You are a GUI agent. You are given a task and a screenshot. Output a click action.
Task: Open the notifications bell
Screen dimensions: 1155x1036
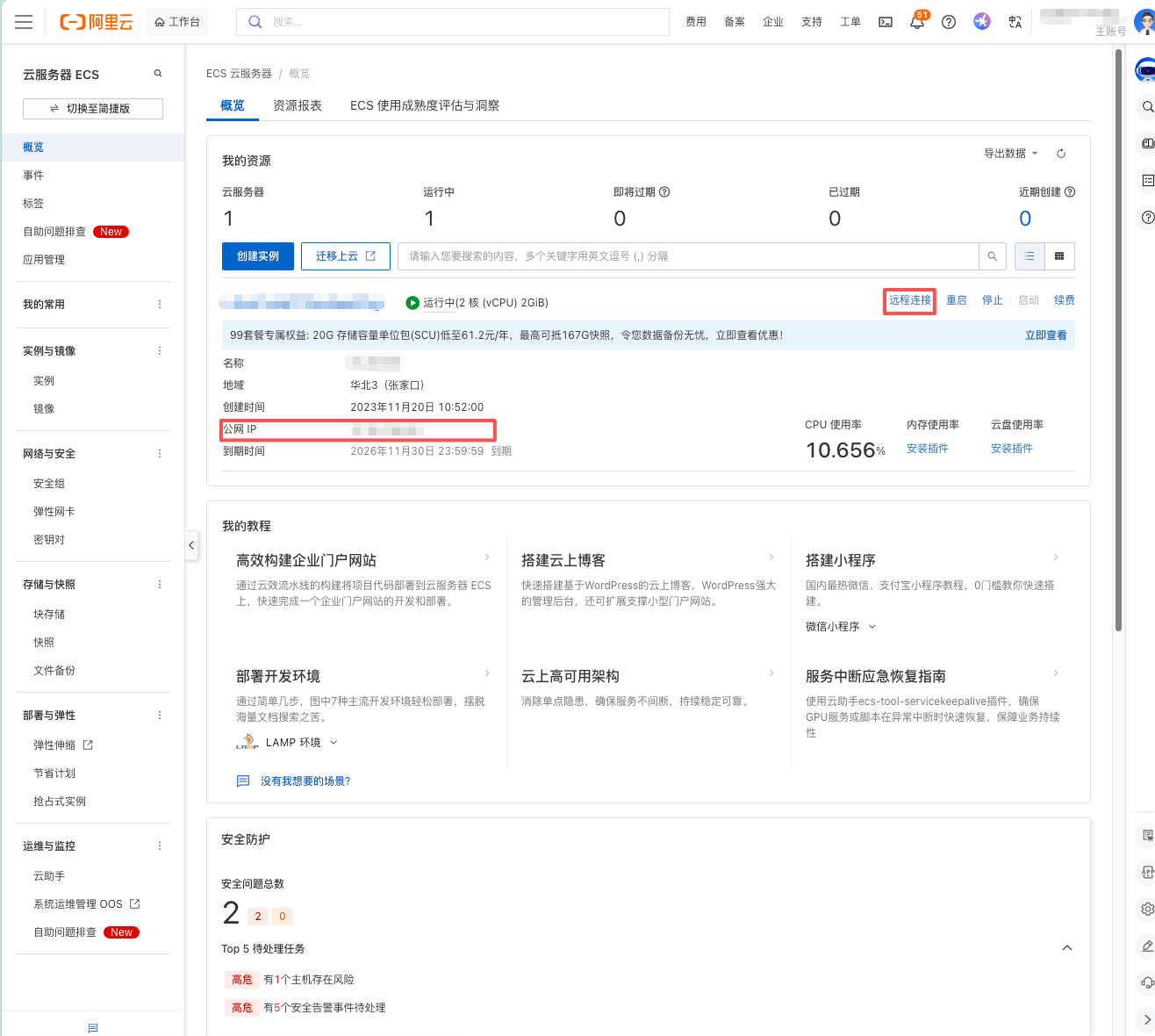(917, 23)
